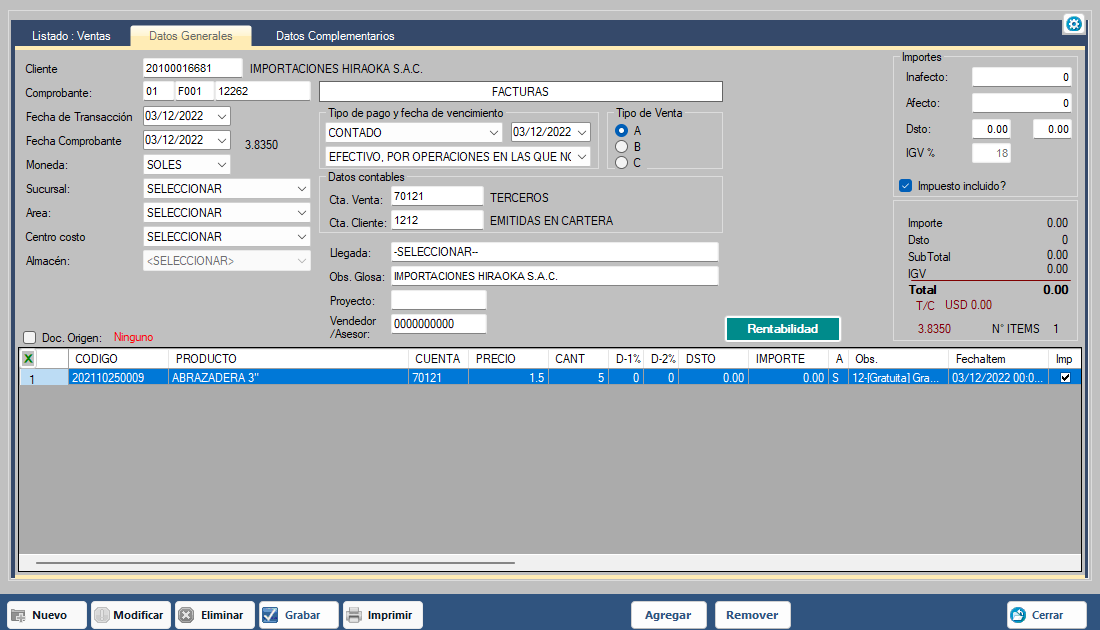This screenshot has width=1100, height=630.
Task: Switch to Listado : Ventas tab
Action: click(71, 36)
